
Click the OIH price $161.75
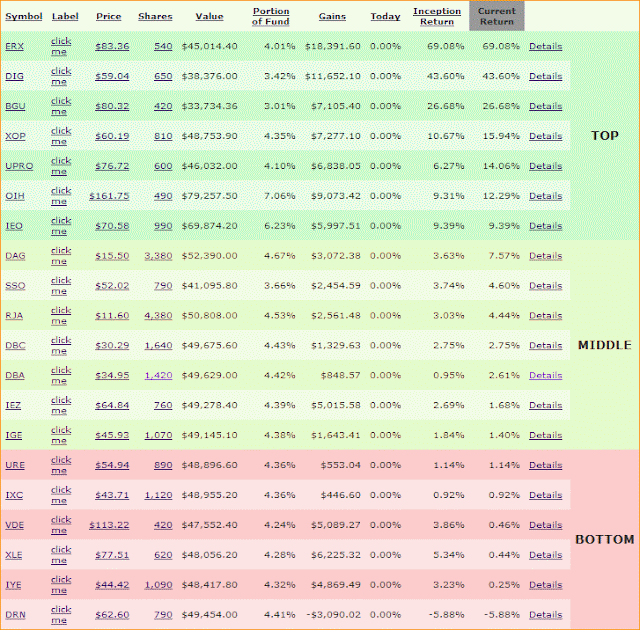tap(109, 196)
